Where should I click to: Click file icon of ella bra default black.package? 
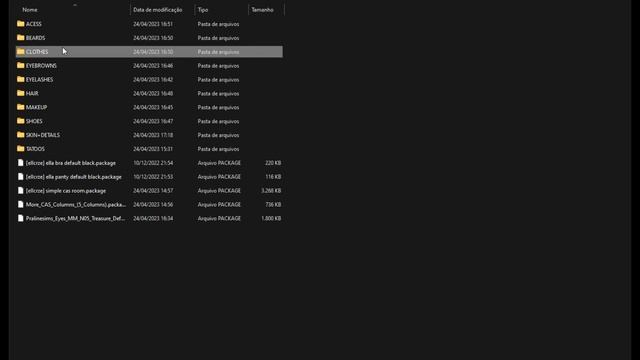pyautogui.click(x=20, y=162)
